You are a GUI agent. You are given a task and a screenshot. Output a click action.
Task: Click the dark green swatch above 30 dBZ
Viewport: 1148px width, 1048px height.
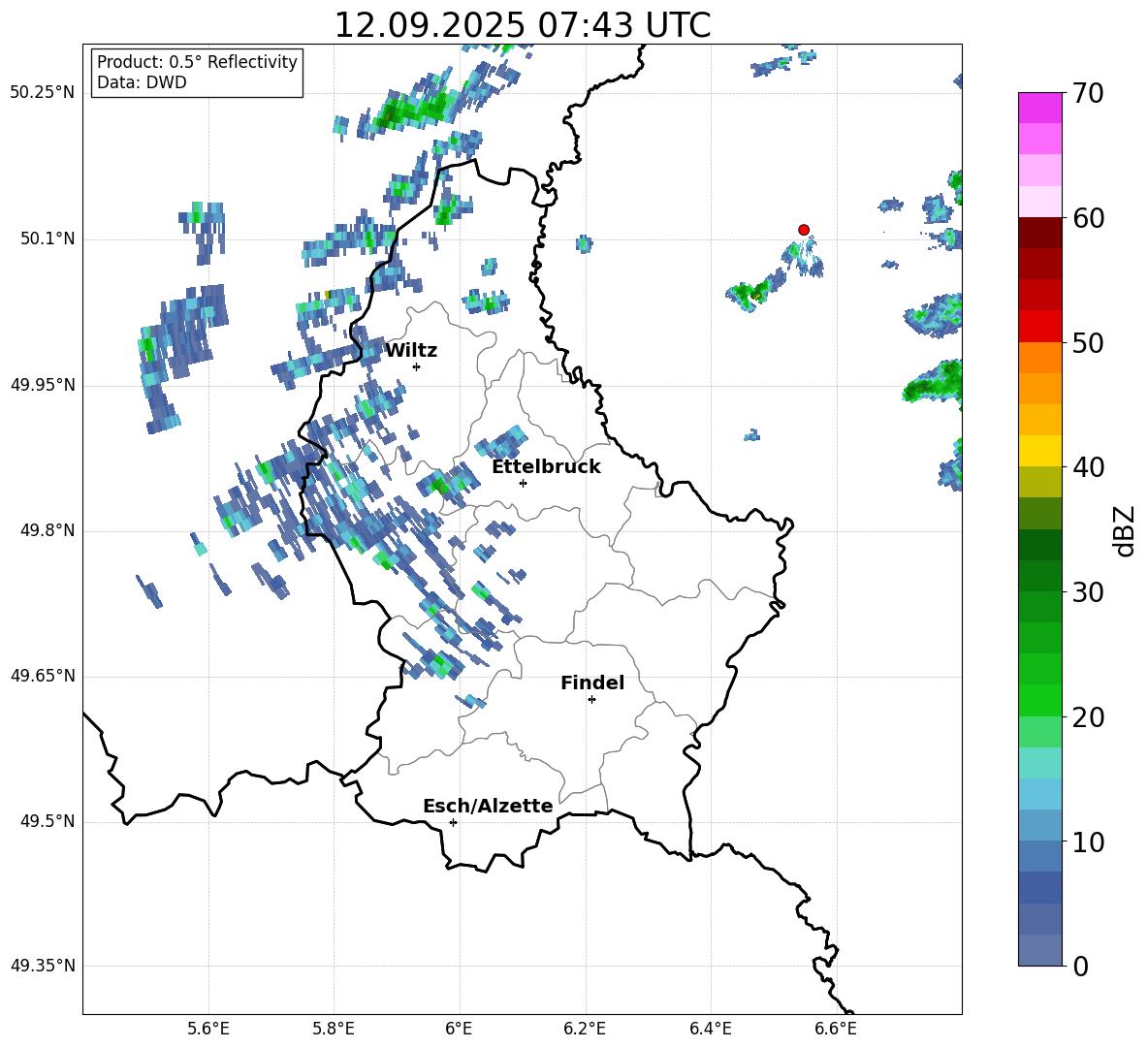(1039, 575)
